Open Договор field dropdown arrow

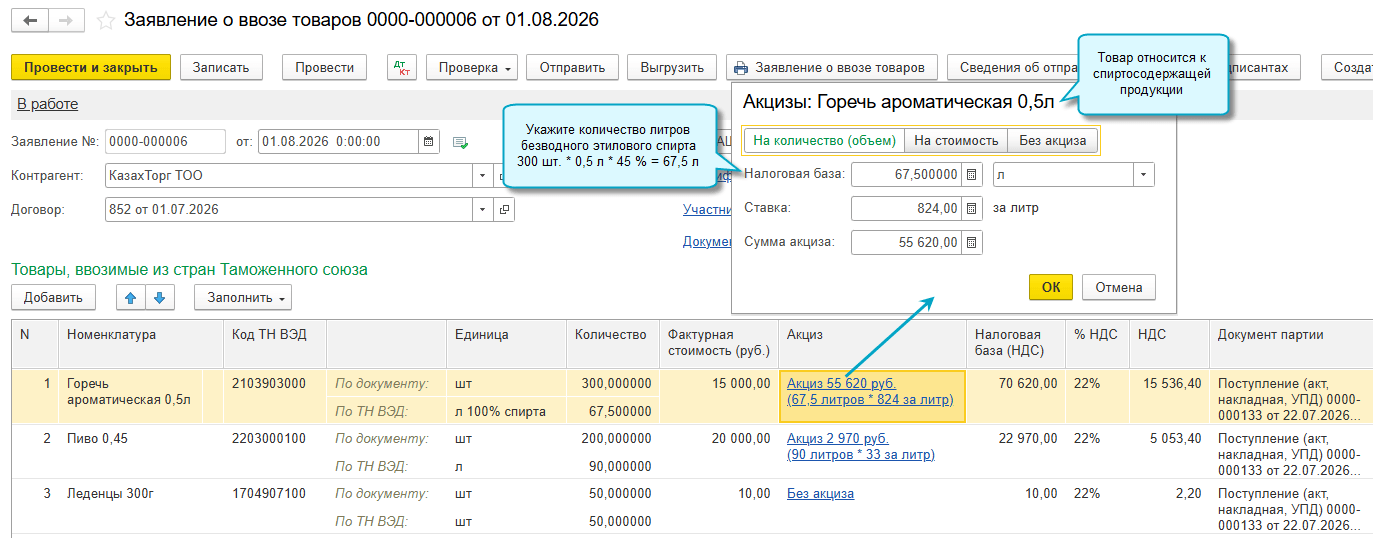[x=483, y=210]
